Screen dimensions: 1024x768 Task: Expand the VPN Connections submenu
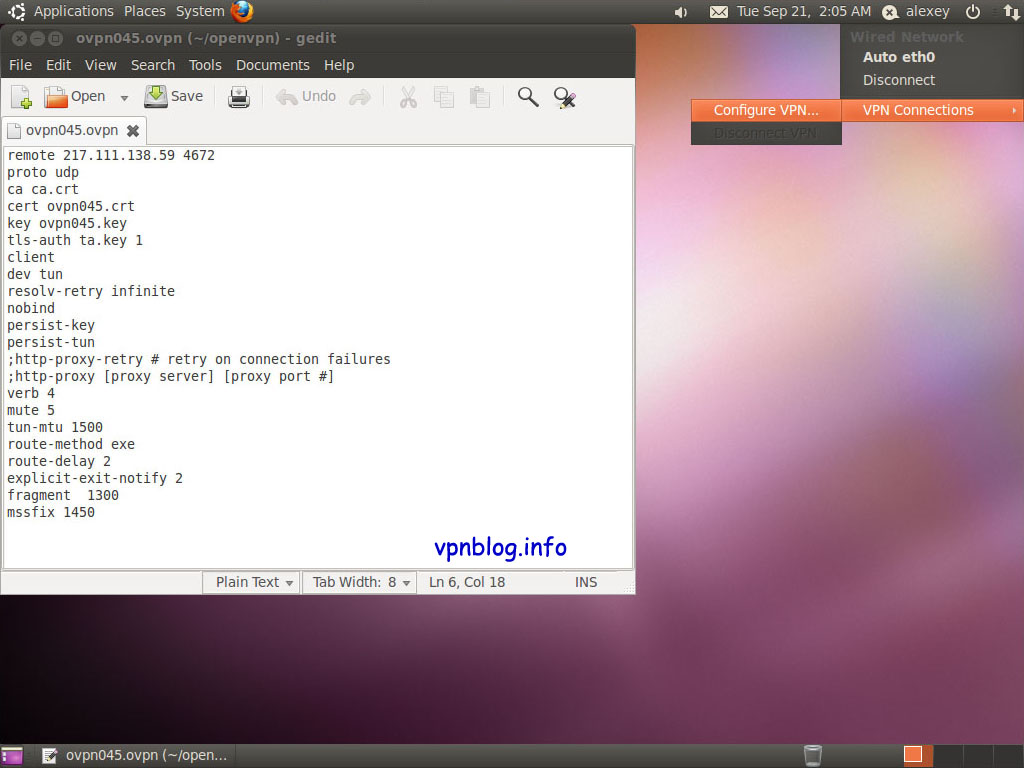933,110
